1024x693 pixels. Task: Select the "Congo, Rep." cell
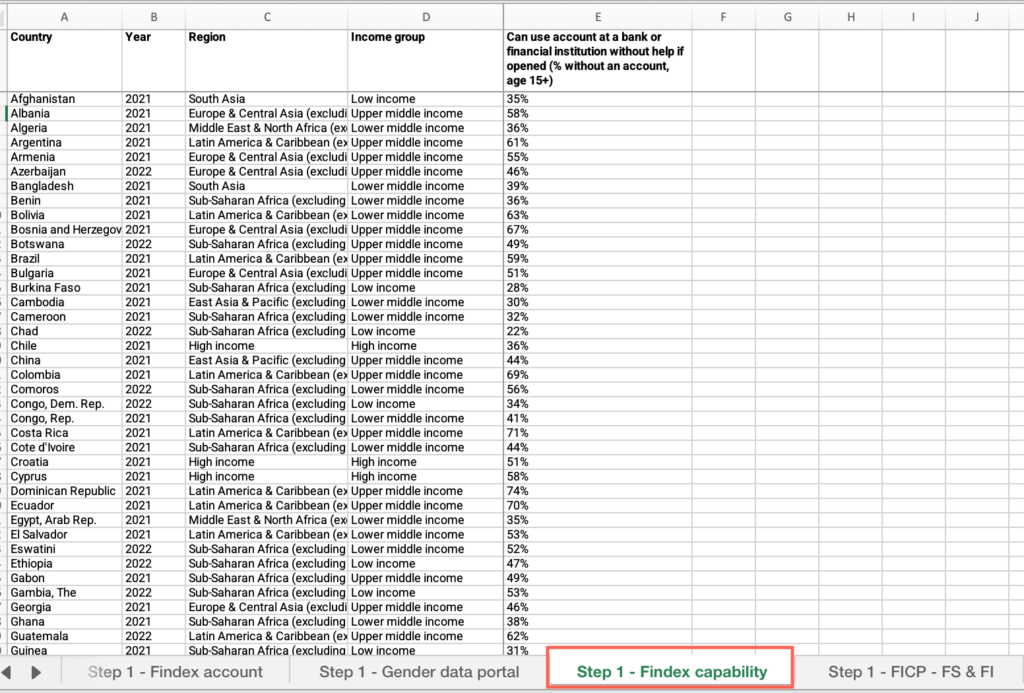(x=64, y=419)
